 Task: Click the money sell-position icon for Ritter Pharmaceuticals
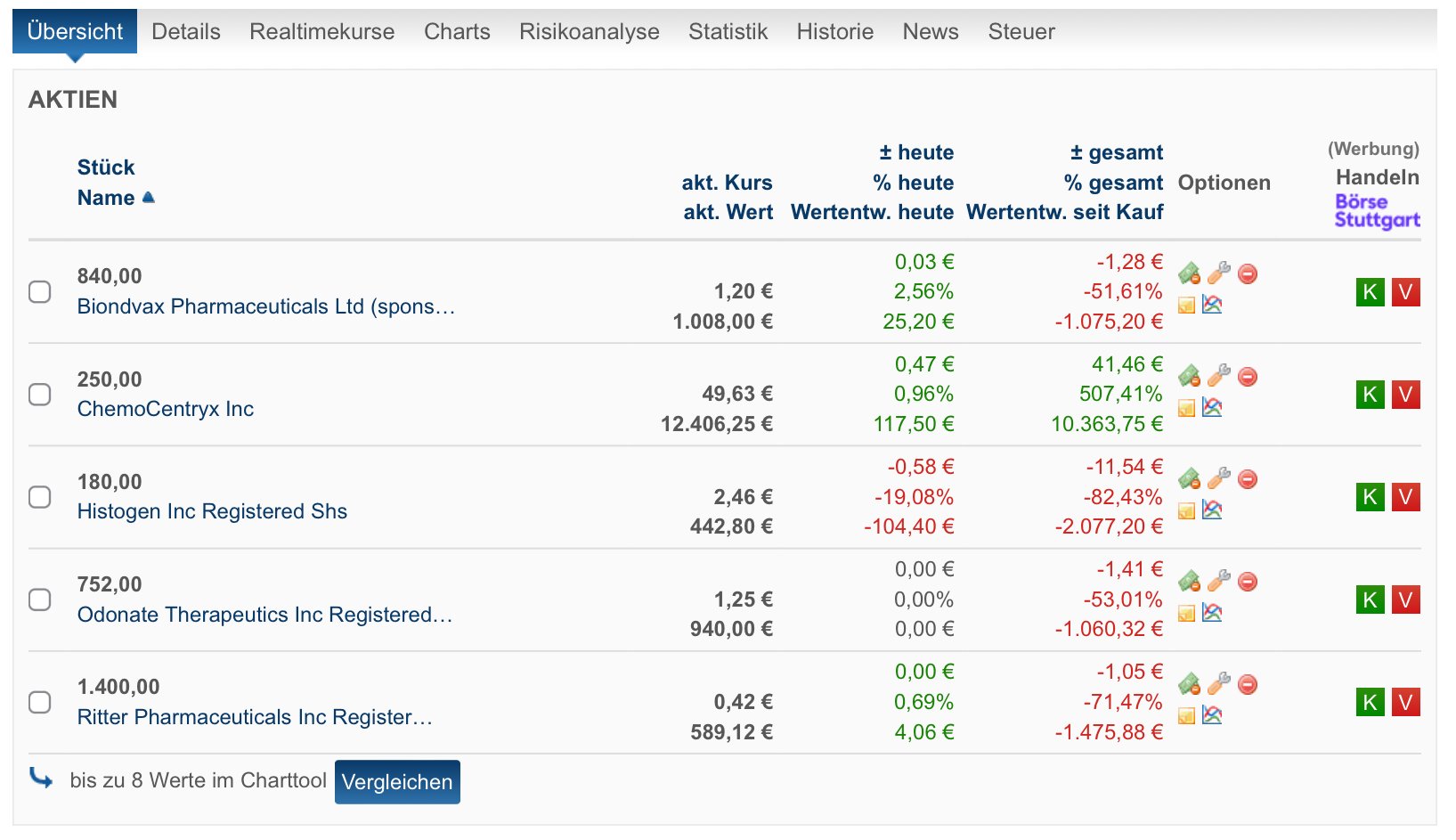tap(1189, 684)
